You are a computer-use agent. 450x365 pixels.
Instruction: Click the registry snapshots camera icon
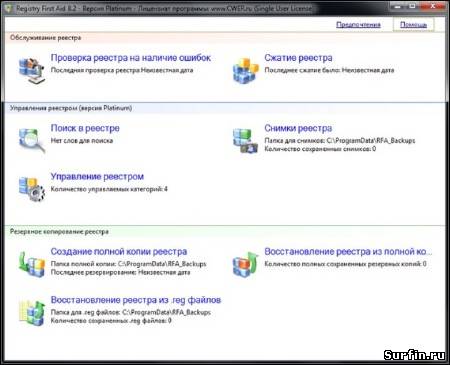tap(245, 141)
